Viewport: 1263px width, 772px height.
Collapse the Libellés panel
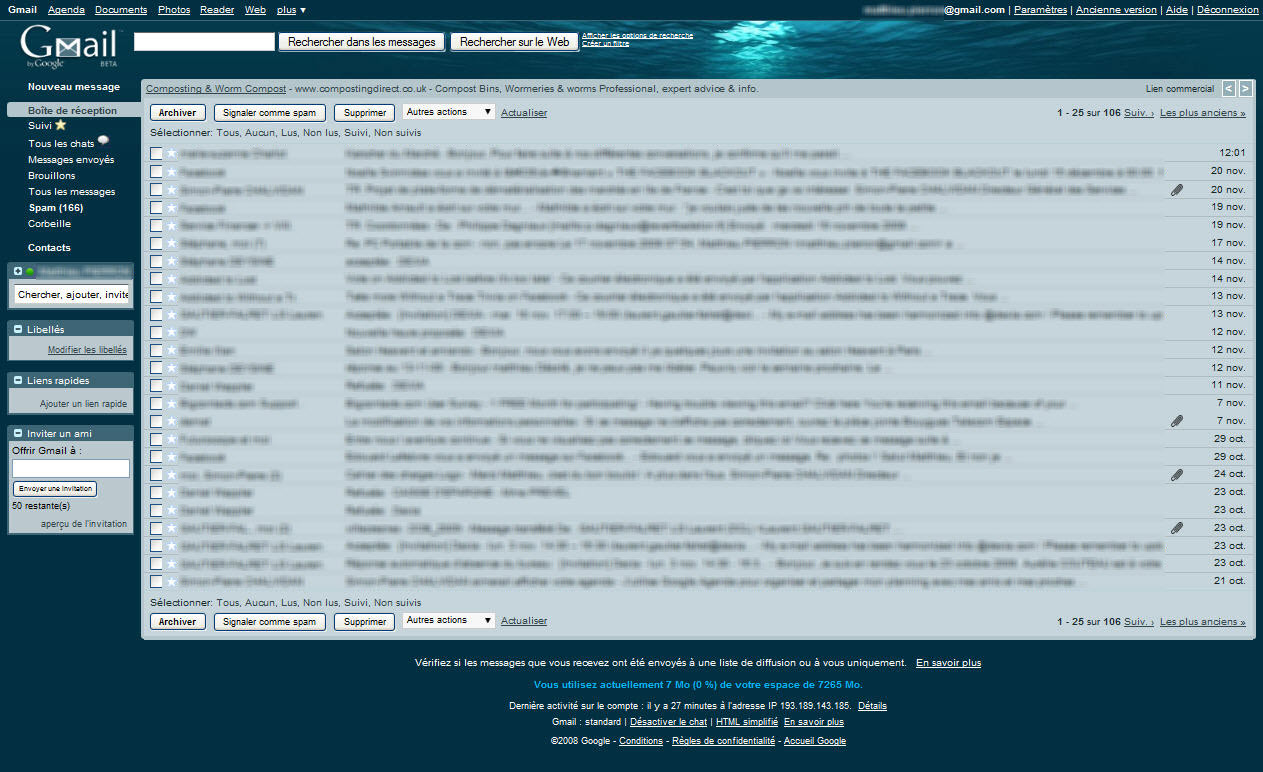click(18, 329)
